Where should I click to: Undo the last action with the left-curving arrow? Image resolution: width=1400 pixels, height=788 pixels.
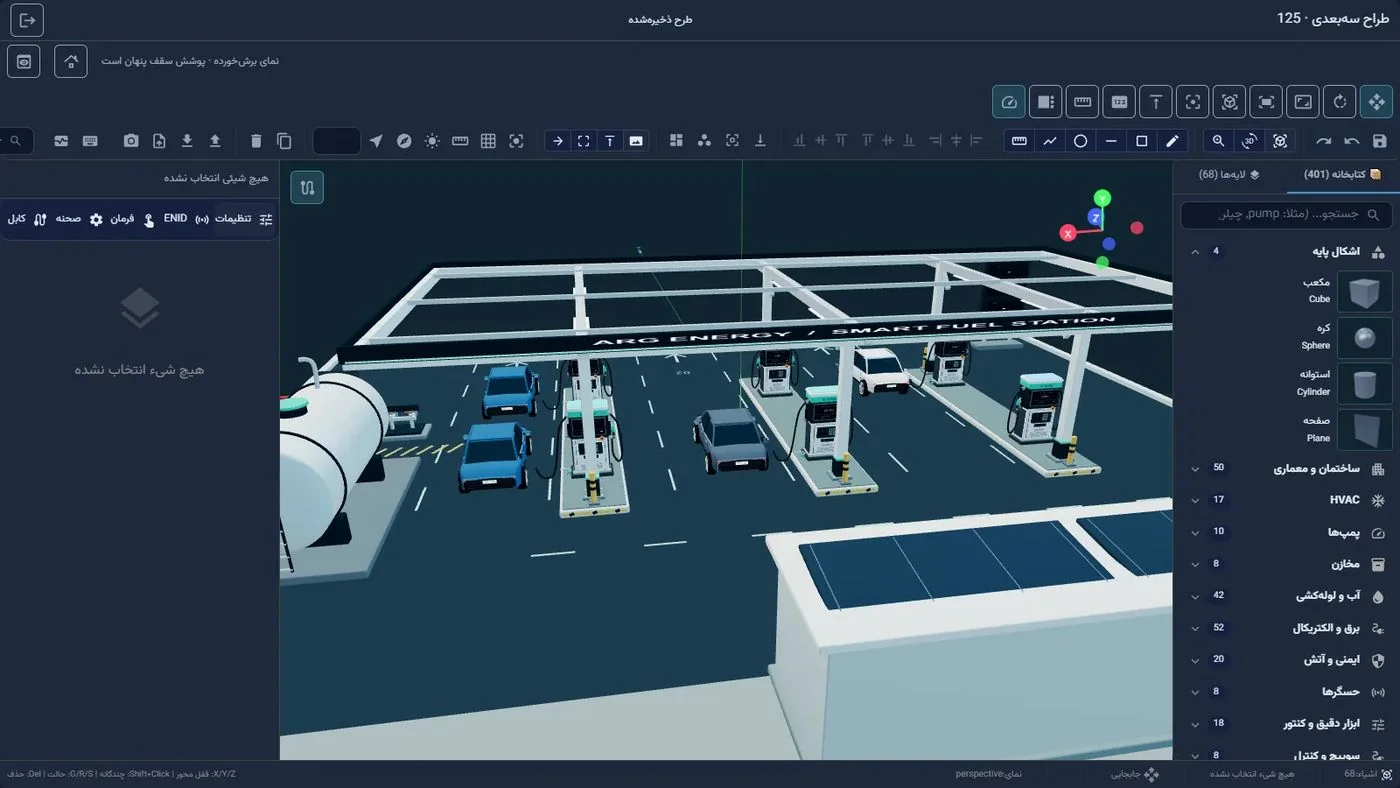tap(1352, 141)
